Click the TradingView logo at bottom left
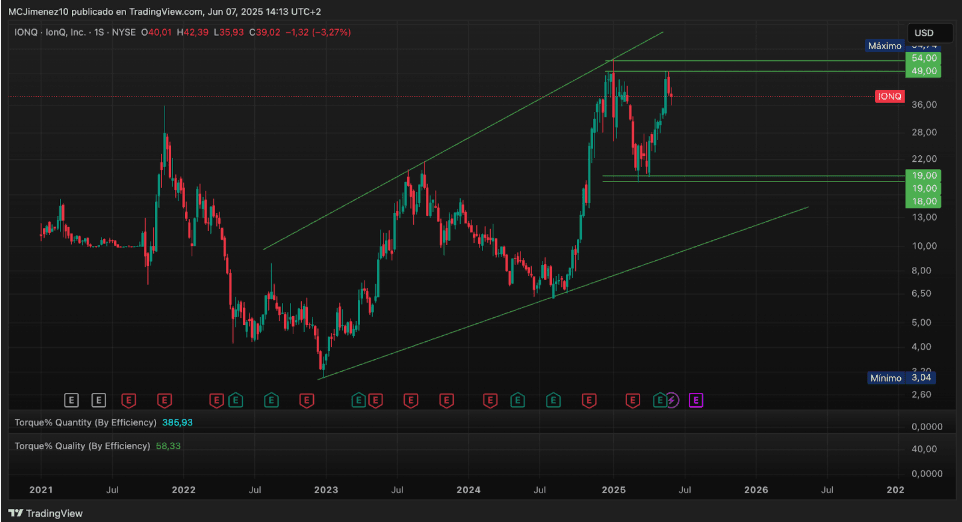Image resolution: width=962 pixels, height=522 pixels. [x=46, y=512]
